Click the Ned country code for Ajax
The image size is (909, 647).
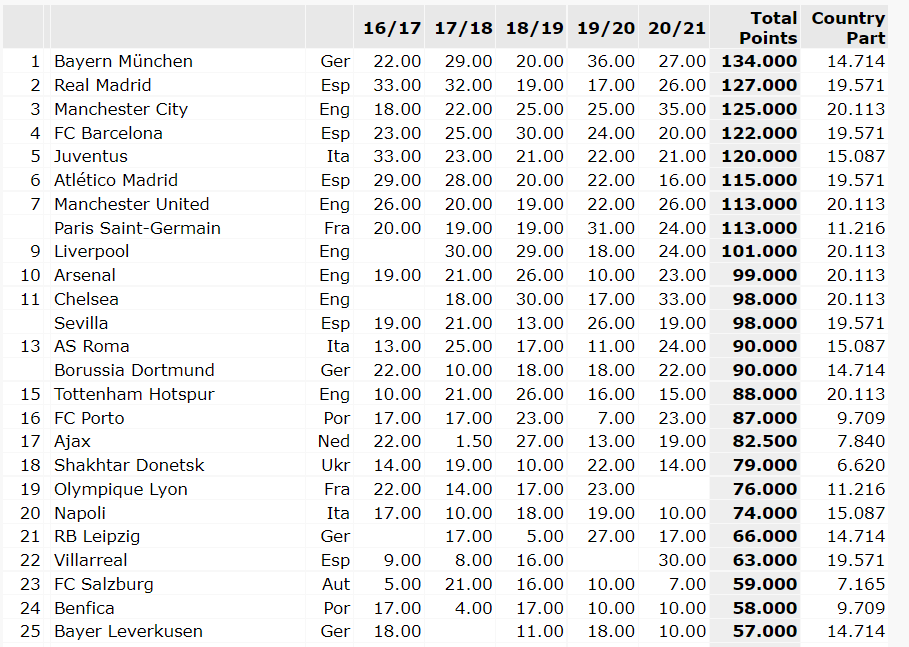coord(334,441)
